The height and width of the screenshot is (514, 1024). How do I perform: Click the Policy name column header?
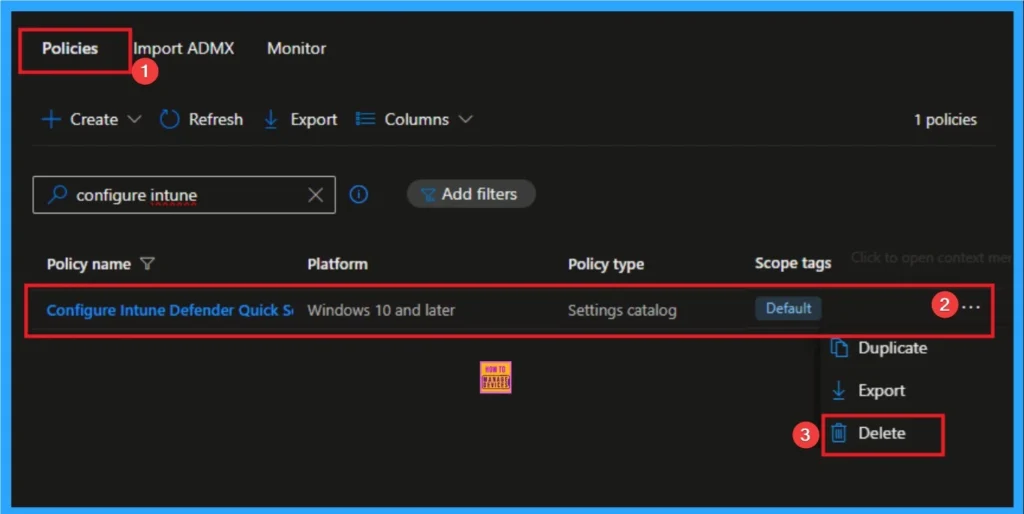pyautogui.click(x=89, y=264)
